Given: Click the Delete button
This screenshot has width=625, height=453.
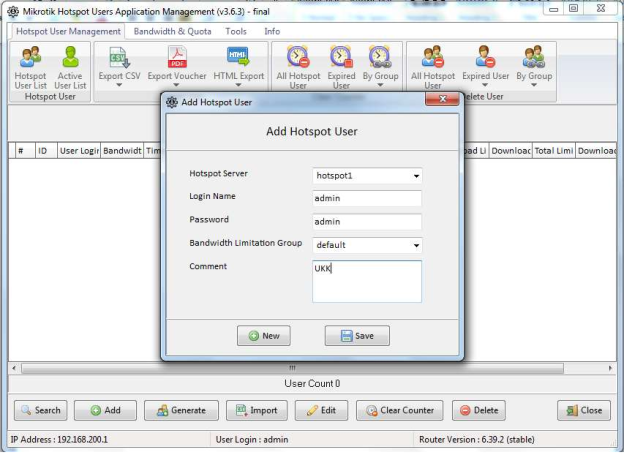Looking at the screenshot, I should [479, 410].
